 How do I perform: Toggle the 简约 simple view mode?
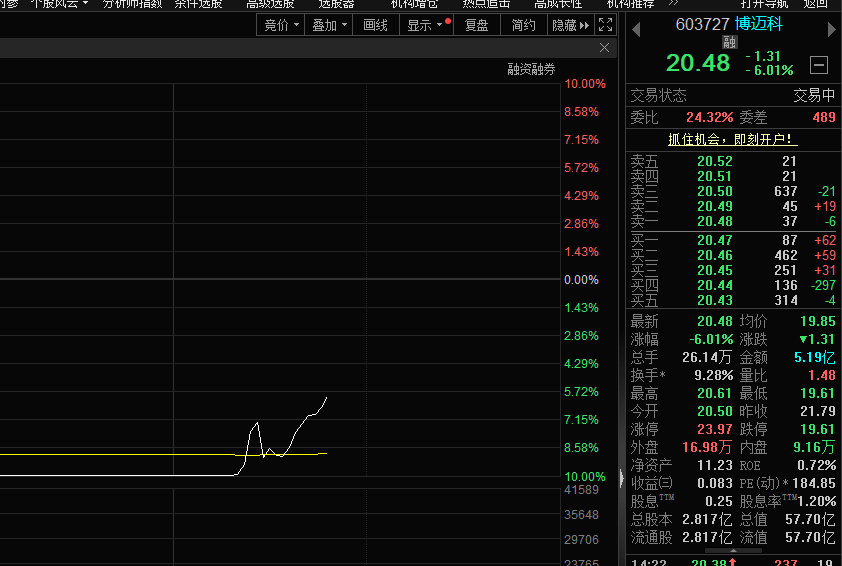(523, 25)
